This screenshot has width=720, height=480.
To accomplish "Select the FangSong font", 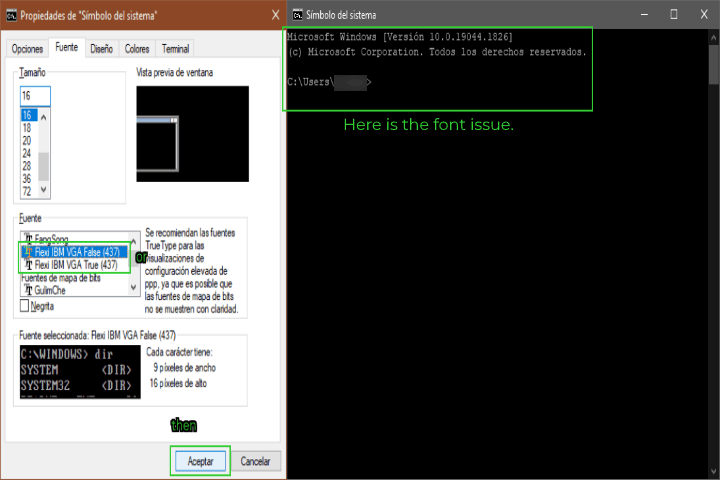I will coord(51,238).
